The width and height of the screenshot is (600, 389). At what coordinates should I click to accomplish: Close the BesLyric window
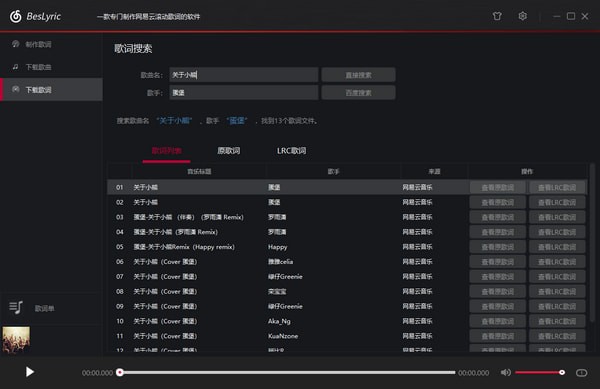(x=585, y=16)
